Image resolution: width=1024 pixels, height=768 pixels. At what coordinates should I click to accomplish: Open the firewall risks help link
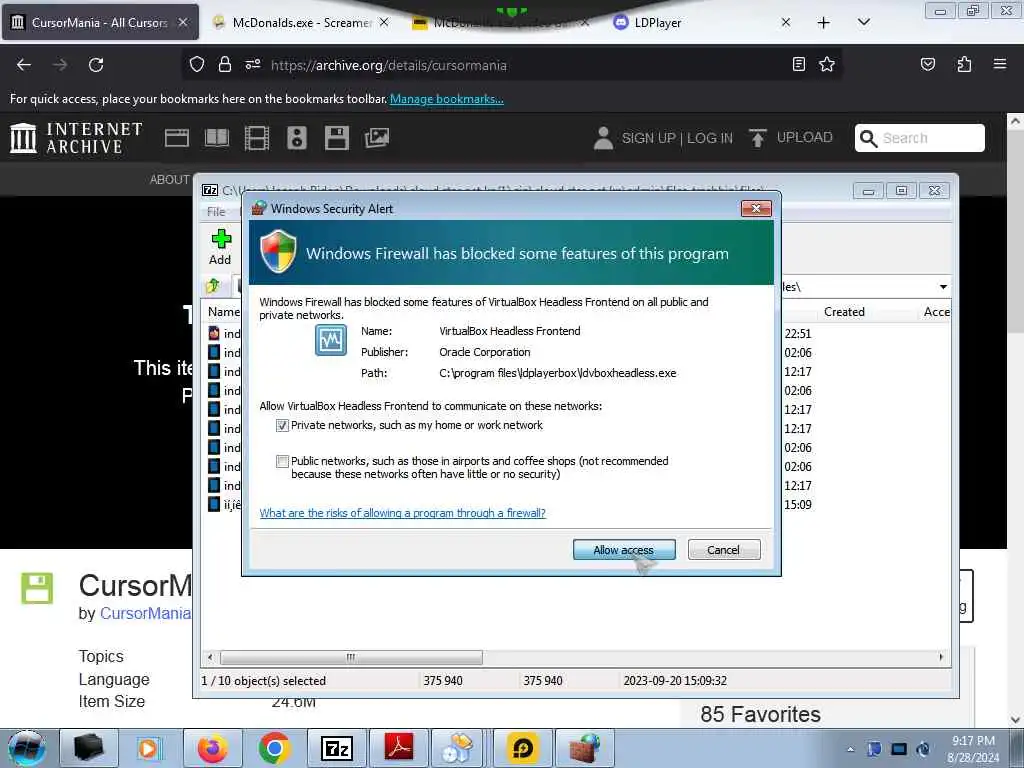coord(402,513)
